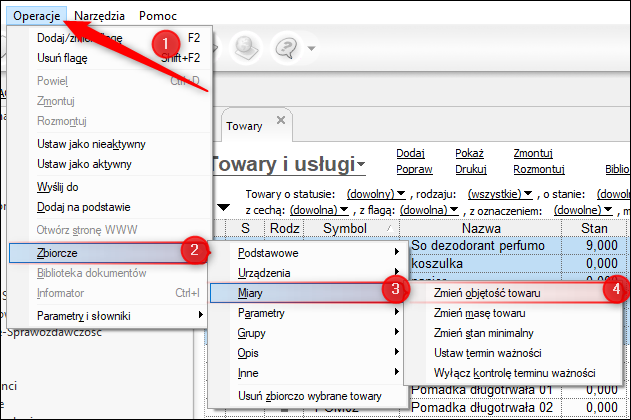Sort by the Stan column header
Image resolution: width=631 pixels, height=420 pixels.
point(594,228)
